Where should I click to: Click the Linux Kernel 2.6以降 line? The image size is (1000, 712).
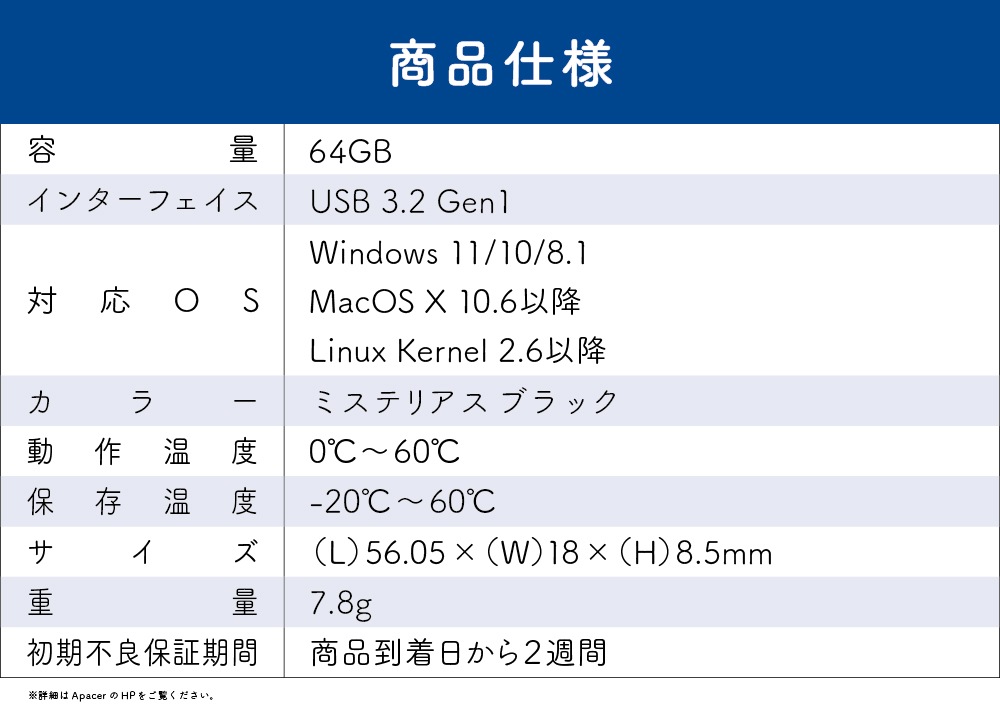tap(458, 350)
